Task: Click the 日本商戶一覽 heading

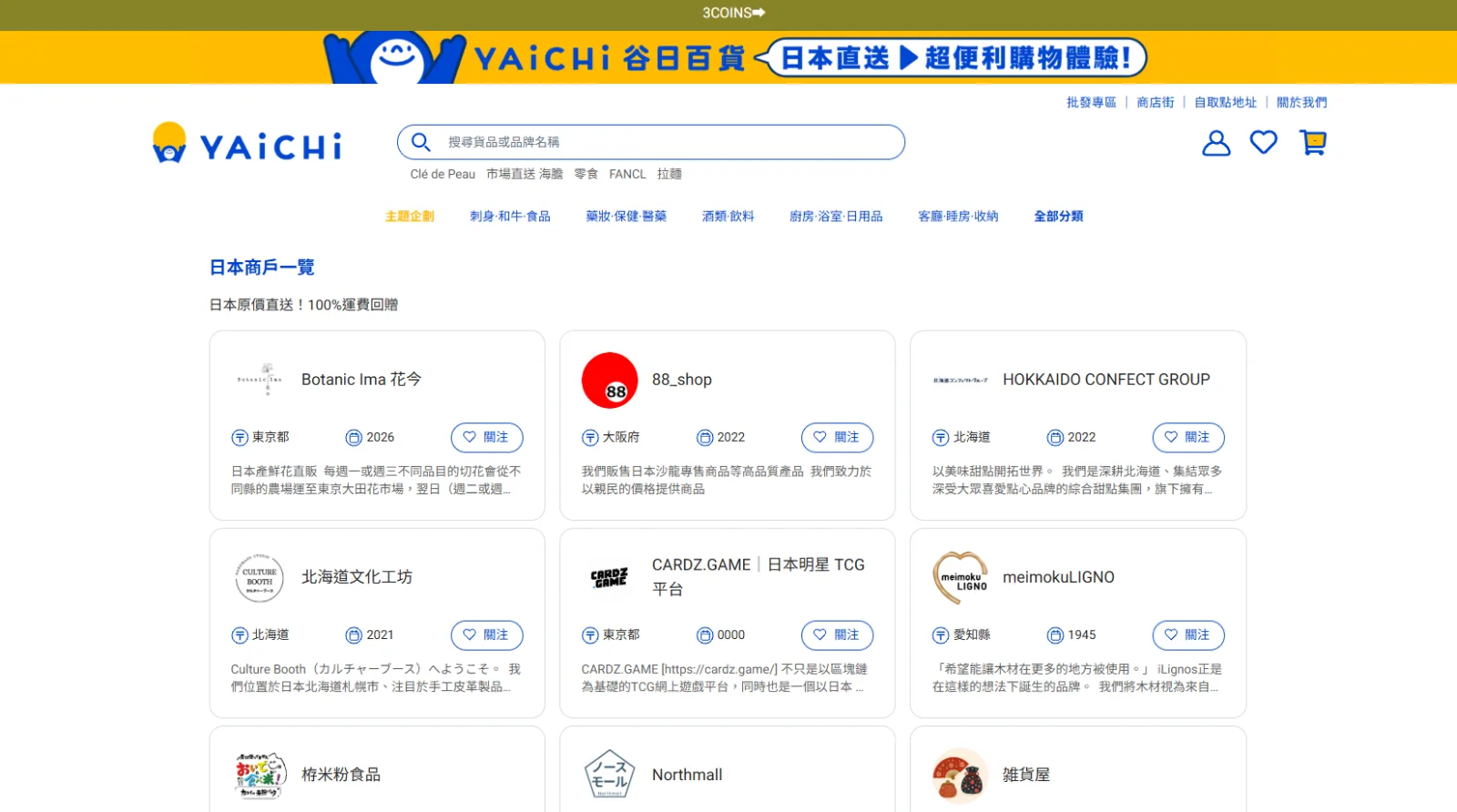Action: click(262, 268)
